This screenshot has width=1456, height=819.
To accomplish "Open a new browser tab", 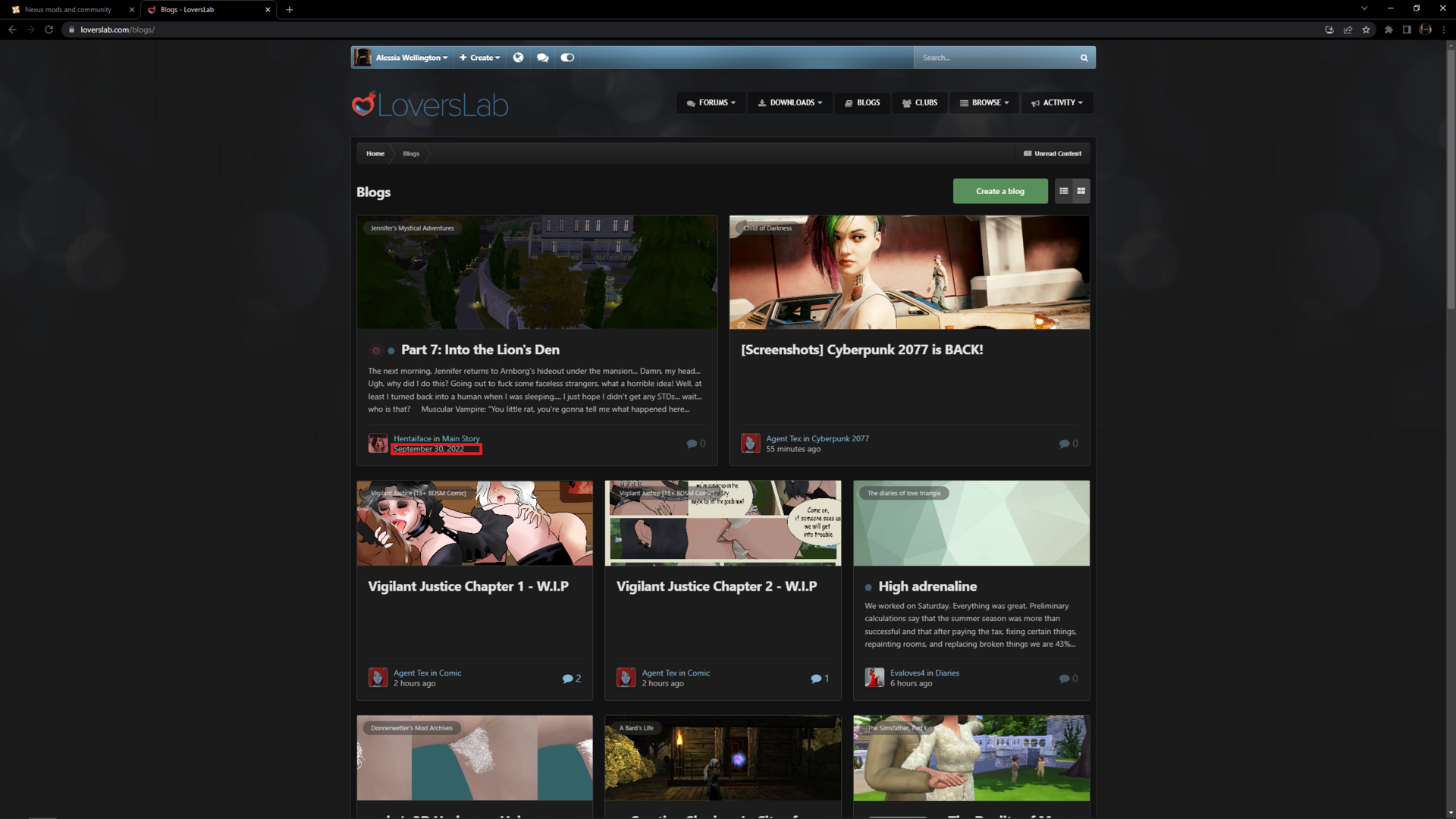I will tap(289, 10).
